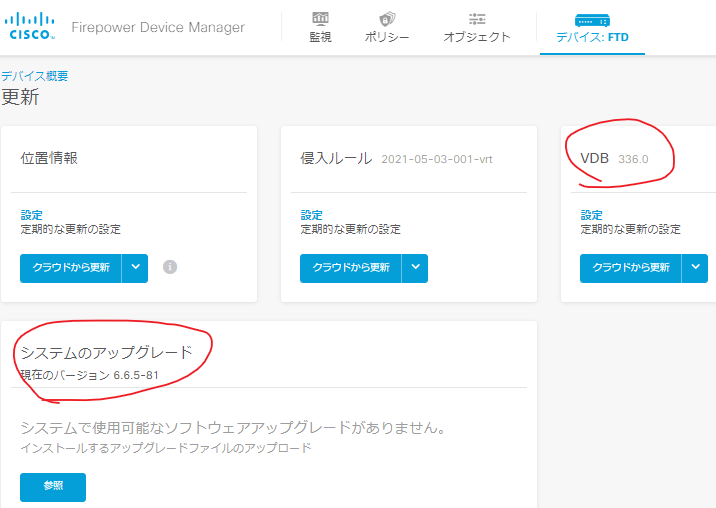Click Firepower Device Manager title text
Viewport: 716px width, 508px height.
click(158, 27)
